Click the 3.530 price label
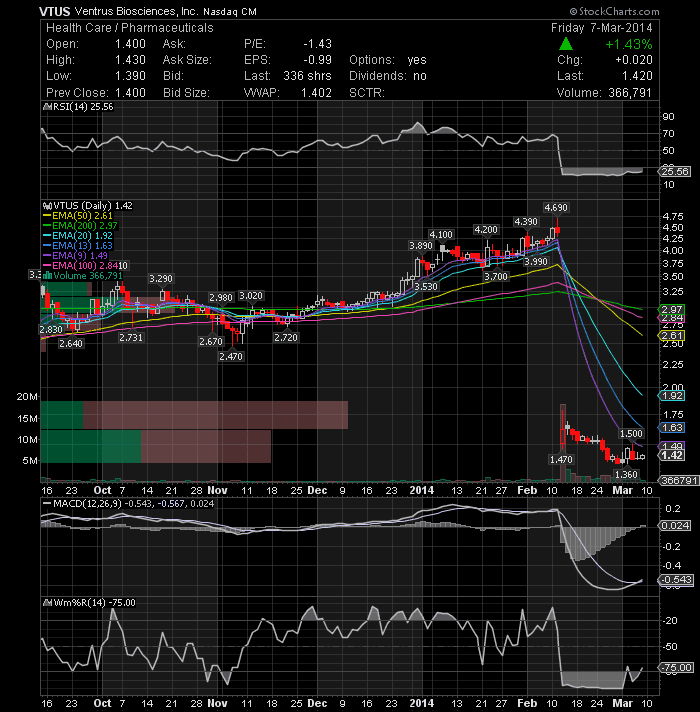Image resolution: width=700 pixels, height=712 pixels. click(x=426, y=287)
